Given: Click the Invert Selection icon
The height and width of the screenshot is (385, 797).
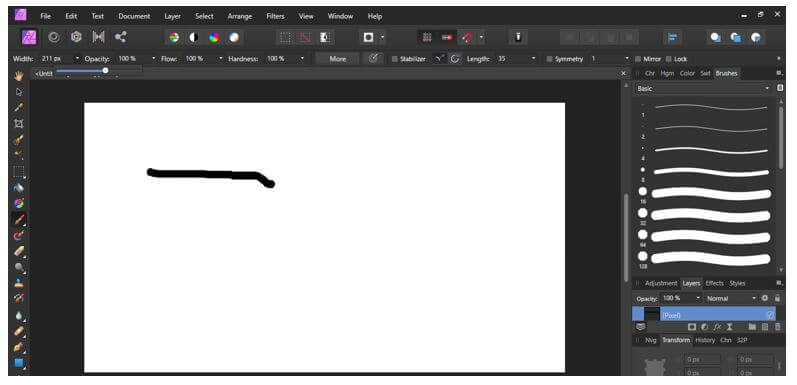Looking at the screenshot, I should coord(325,37).
